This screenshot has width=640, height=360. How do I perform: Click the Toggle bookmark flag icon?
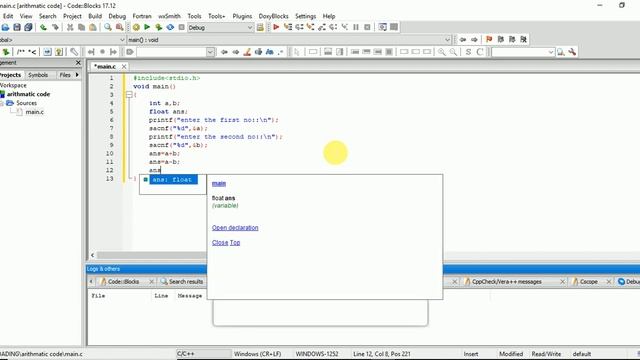click(489, 40)
